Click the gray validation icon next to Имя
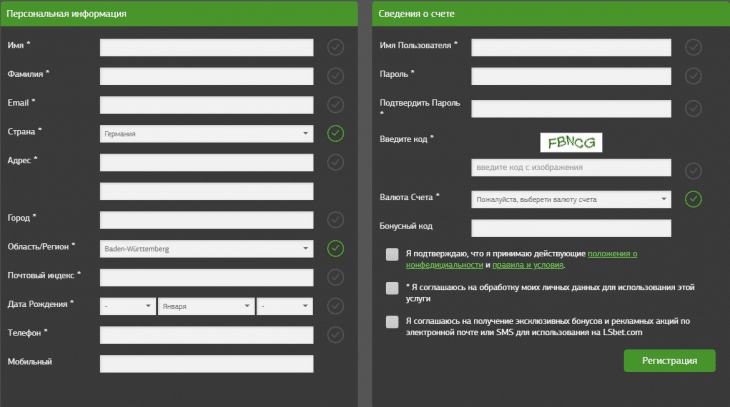This screenshot has width=730, height=407. pos(335,47)
